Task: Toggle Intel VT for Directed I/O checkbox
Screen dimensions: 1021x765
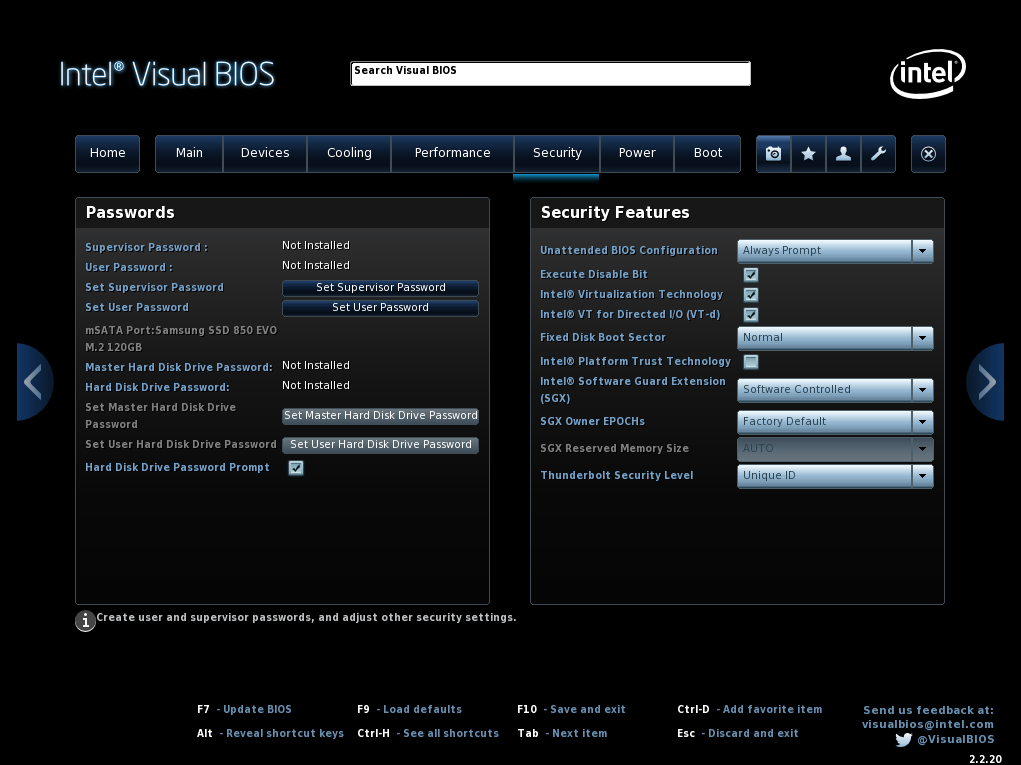Action: [751, 315]
